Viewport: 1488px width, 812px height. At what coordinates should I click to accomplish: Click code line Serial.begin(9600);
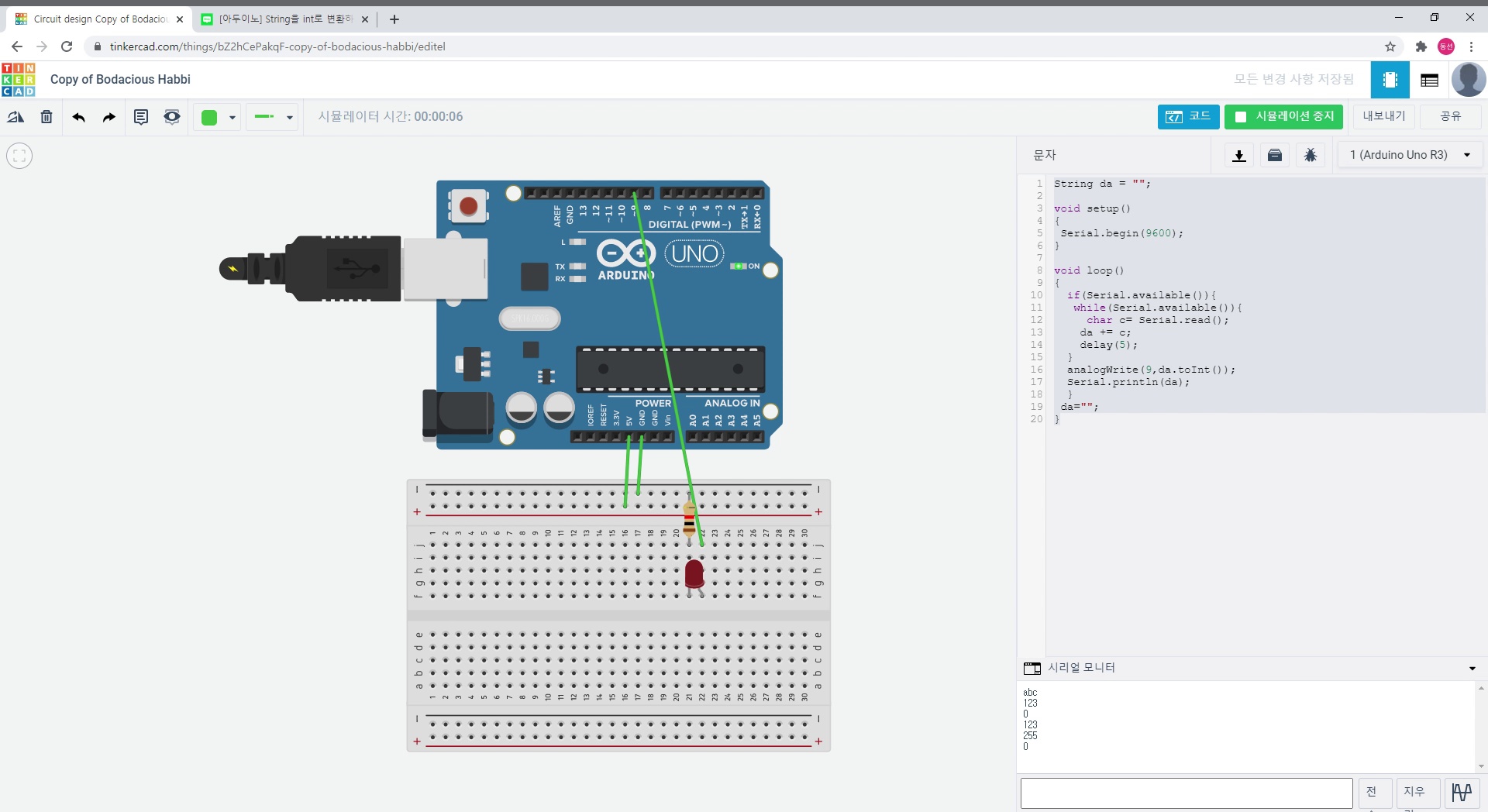pos(1121,233)
